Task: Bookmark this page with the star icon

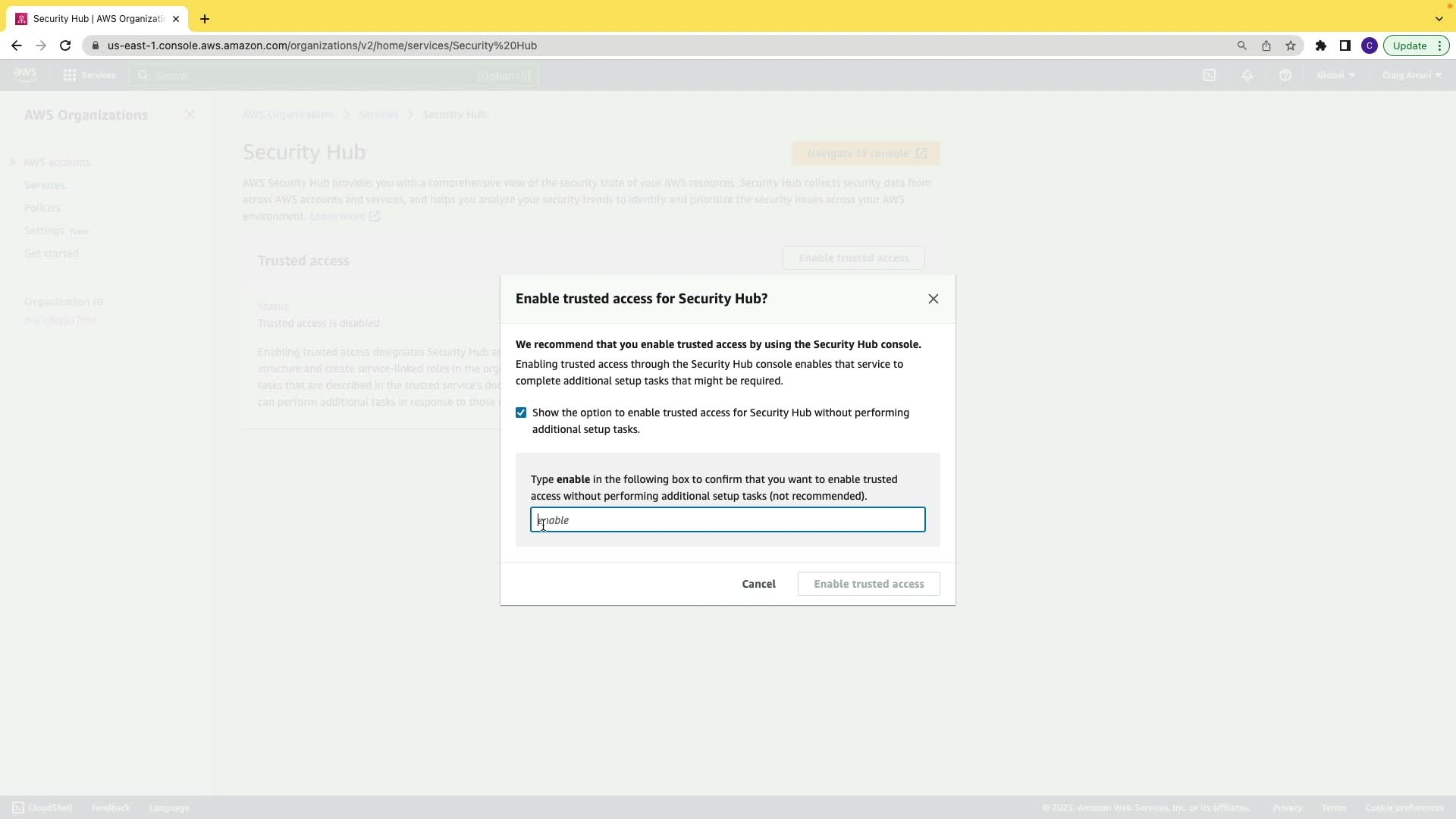Action: point(1291,45)
